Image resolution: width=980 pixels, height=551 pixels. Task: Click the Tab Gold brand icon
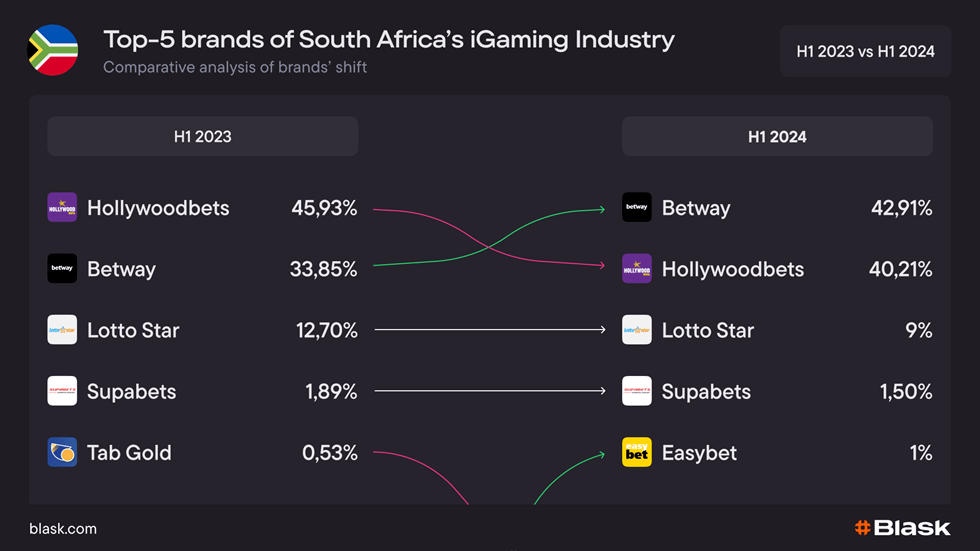click(62, 452)
